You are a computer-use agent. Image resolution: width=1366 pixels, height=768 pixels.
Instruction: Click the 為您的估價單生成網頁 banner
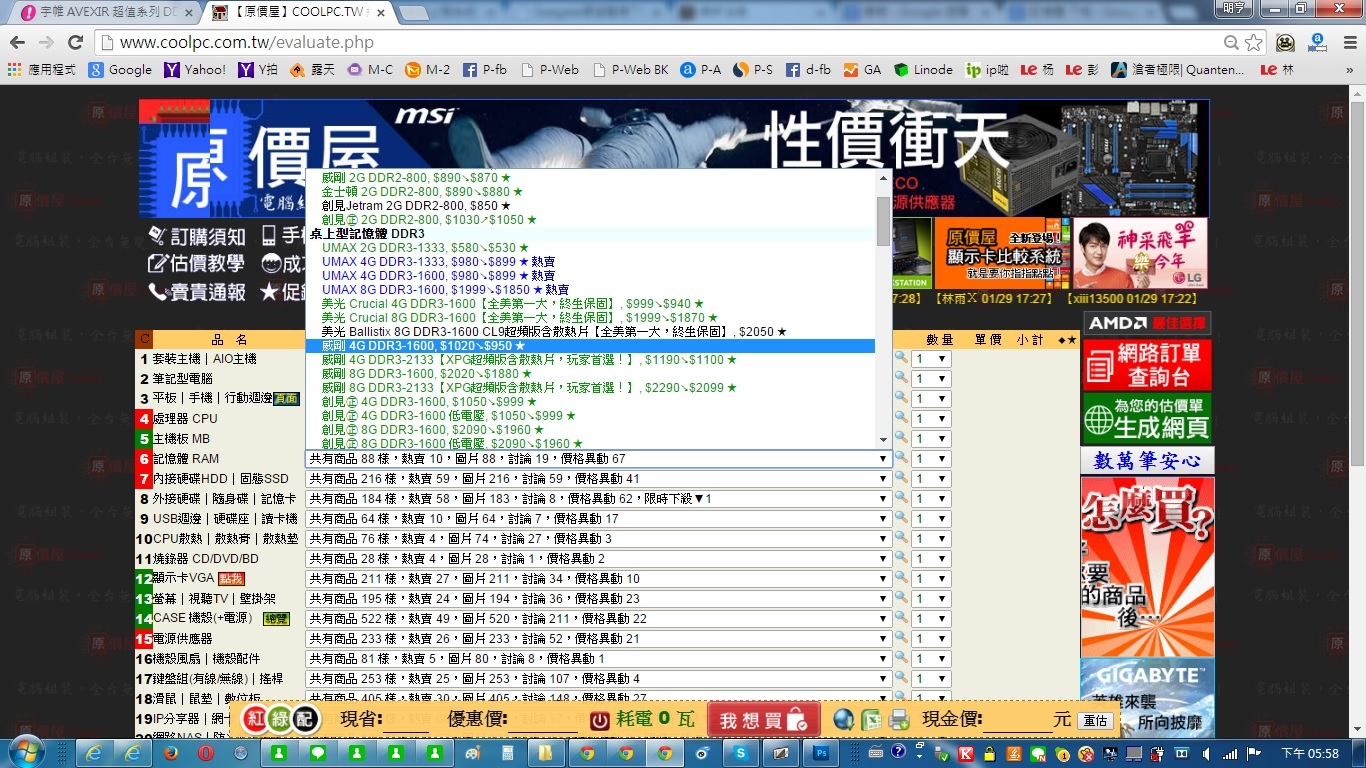[x=1147, y=419]
